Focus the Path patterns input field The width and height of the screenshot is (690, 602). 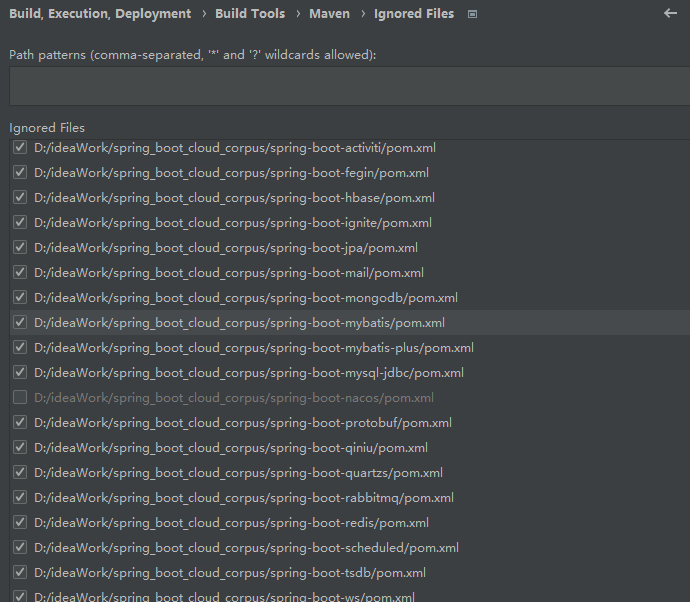[x=349, y=86]
